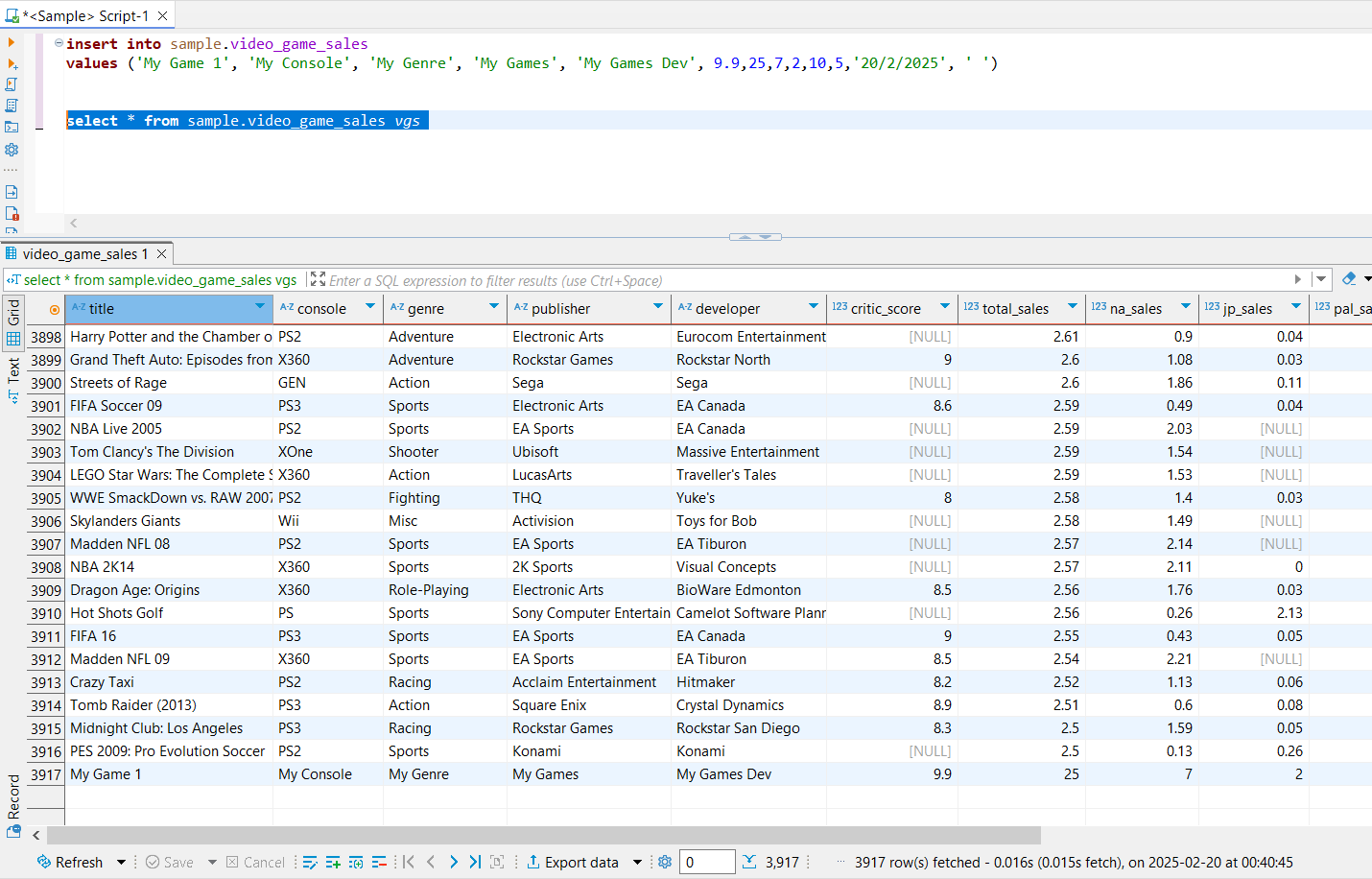Click the toggle auto-fit row icon in the bottom toolbar
Image resolution: width=1372 pixels, height=879 pixels.
coord(497,862)
